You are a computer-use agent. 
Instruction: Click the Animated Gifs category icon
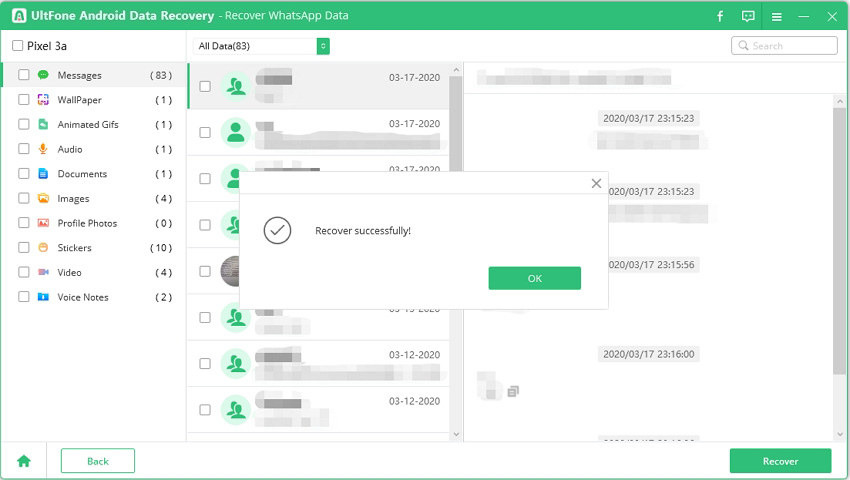click(x=43, y=124)
